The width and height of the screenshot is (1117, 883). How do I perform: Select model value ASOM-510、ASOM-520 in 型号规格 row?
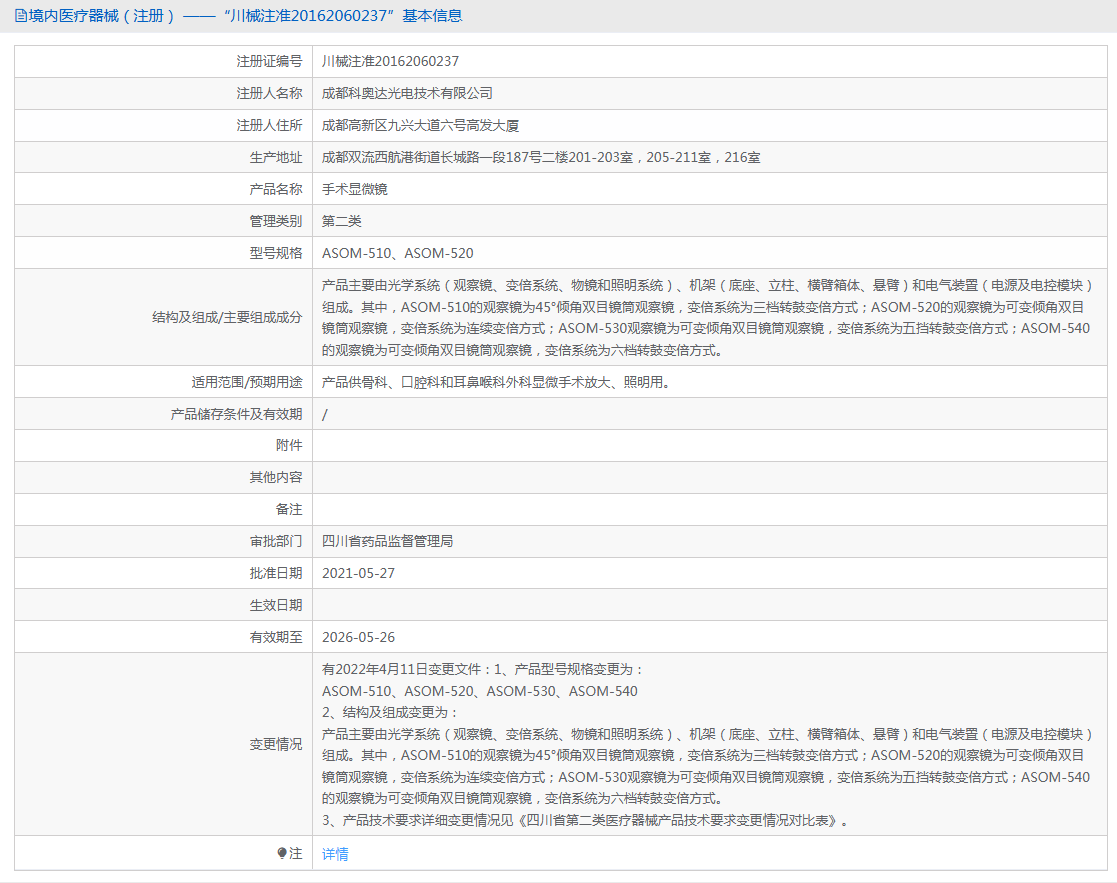(x=398, y=254)
